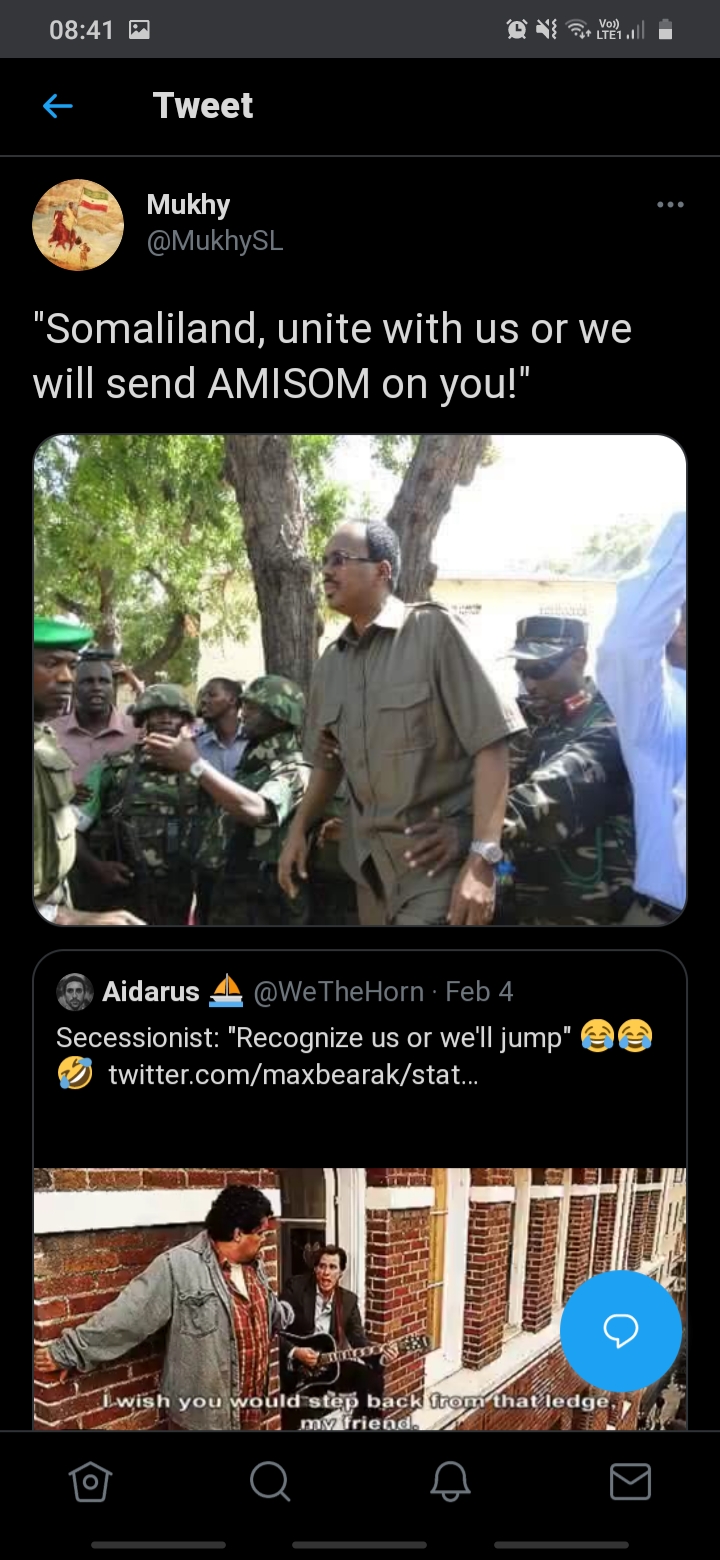Open Mukhy's profile picture

pos(78,225)
